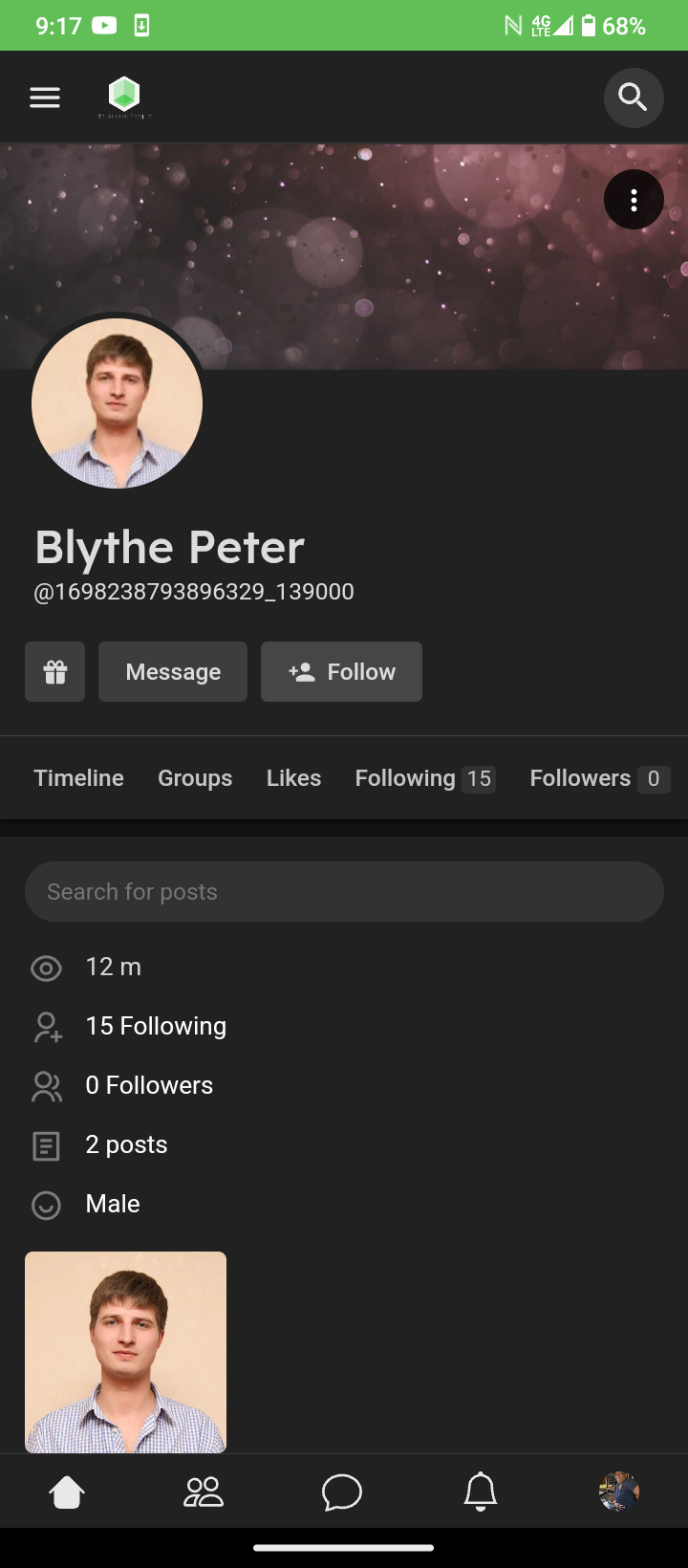Select the Likes tab
Screen dimensions: 688x1568
[x=293, y=778]
